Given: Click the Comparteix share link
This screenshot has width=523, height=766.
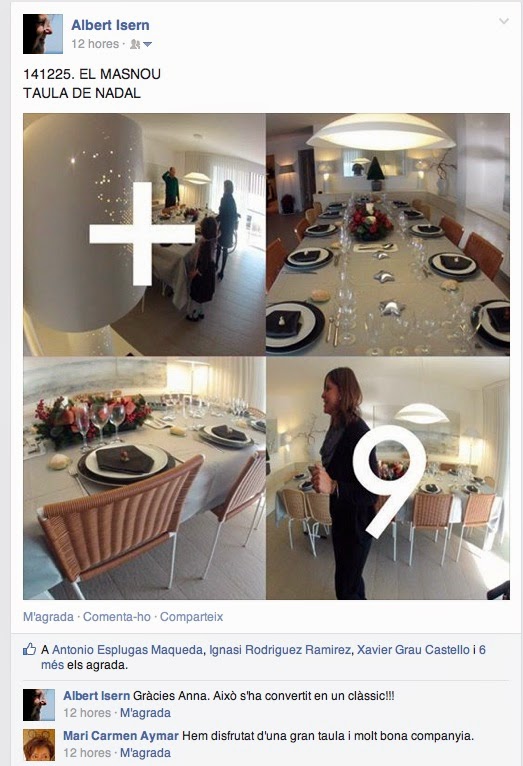Looking at the screenshot, I should coord(191,617).
